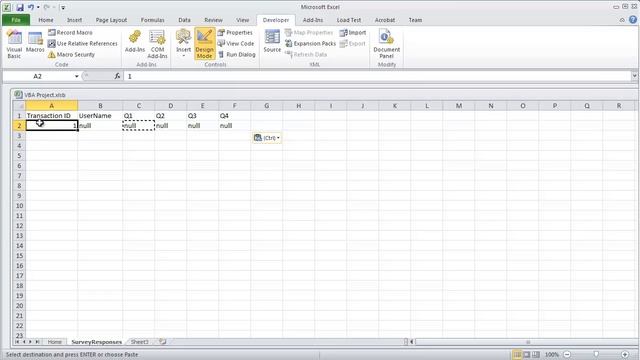Open the View ribbon tab

[x=242, y=20]
